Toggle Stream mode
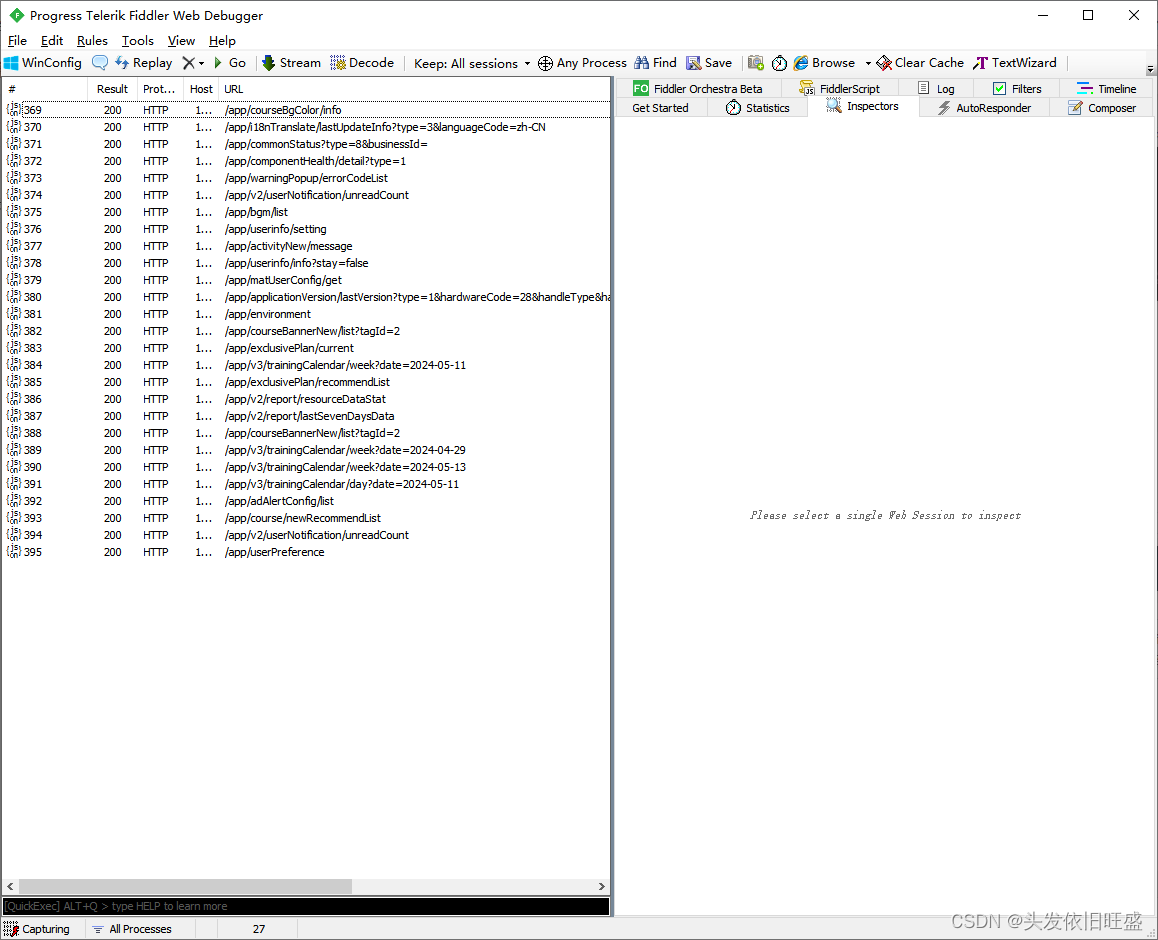1158x940 pixels. pos(291,63)
